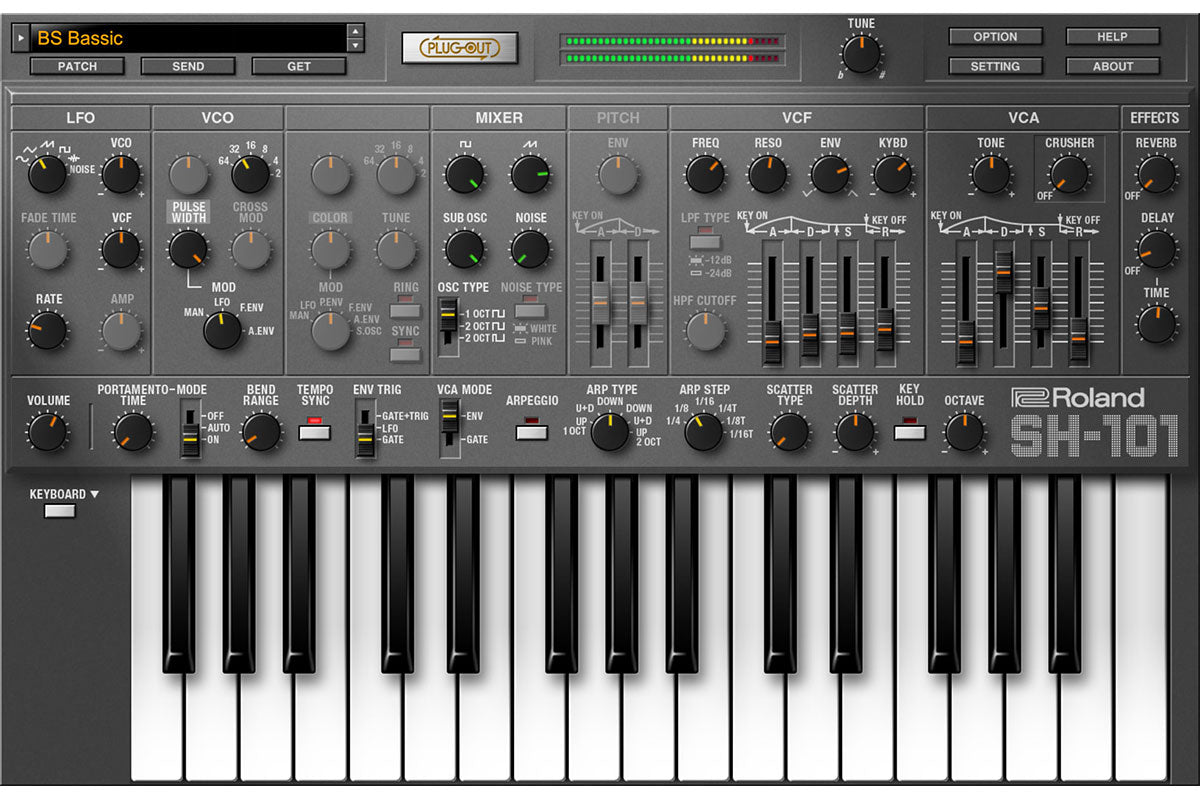The image size is (1200, 800).
Task: Click the VCF RESO knob
Action: point(768,174)
